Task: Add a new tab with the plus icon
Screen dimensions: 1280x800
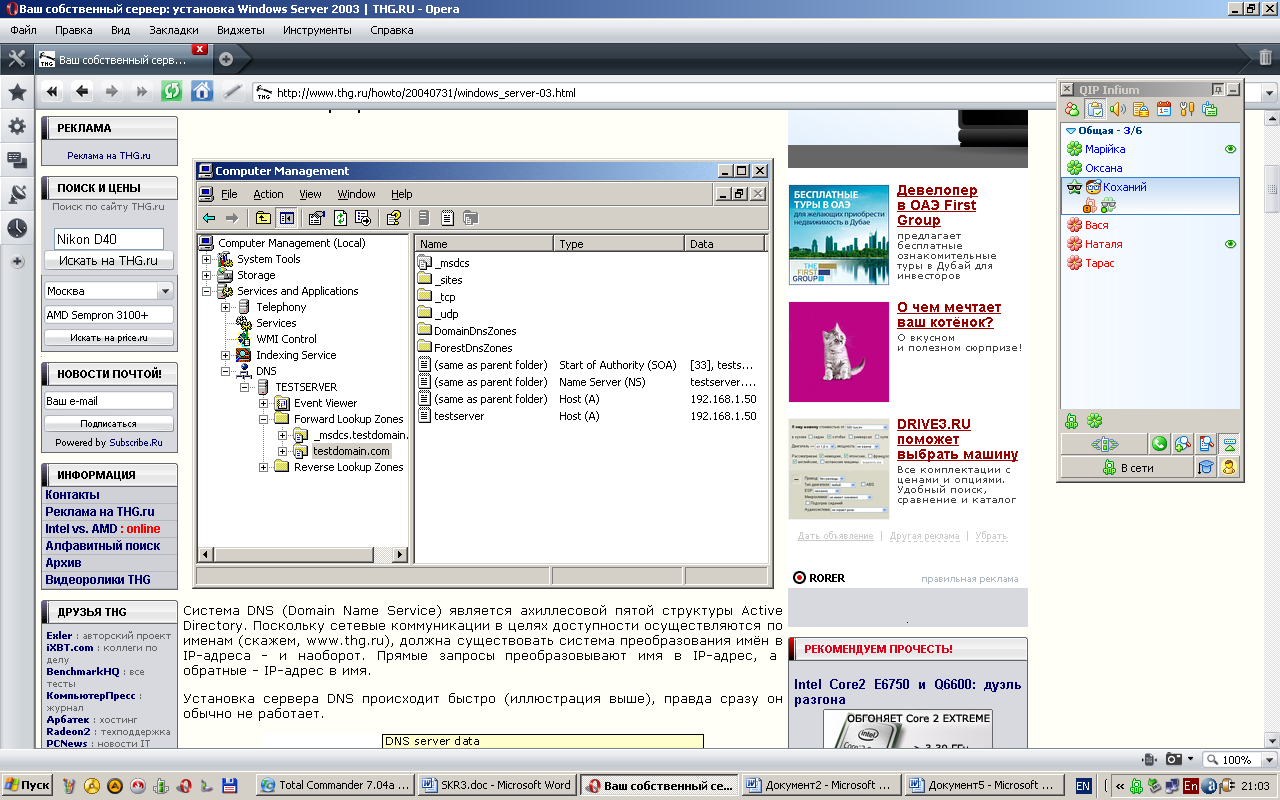Action: pos(226,59)
